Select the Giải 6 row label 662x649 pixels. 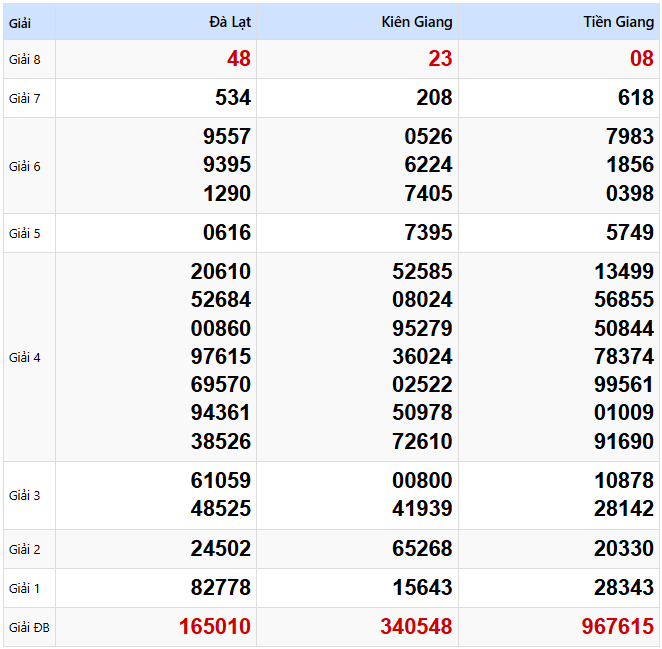(x=25, y=166)
